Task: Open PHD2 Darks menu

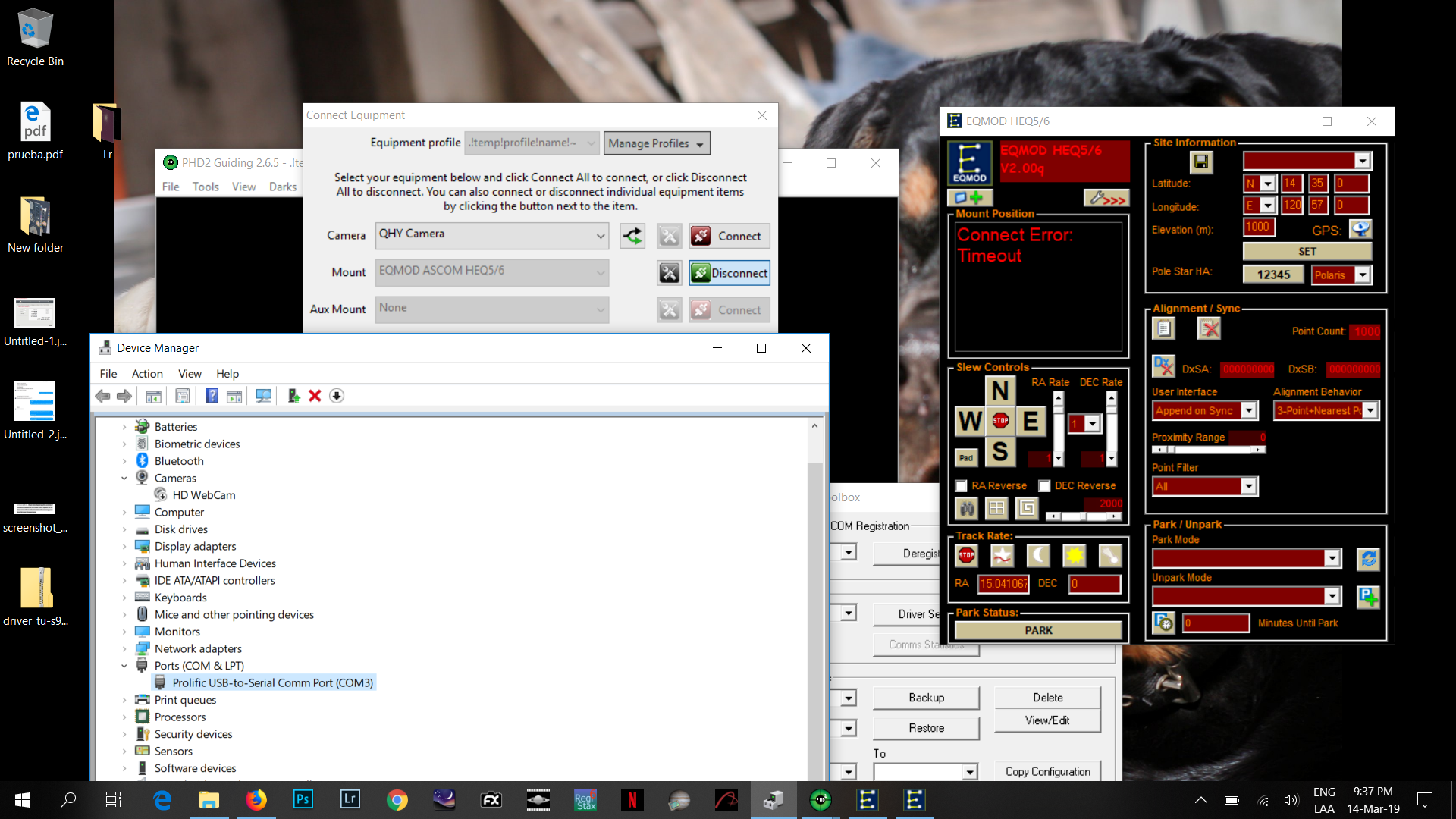Action: [x=283, y=187]
